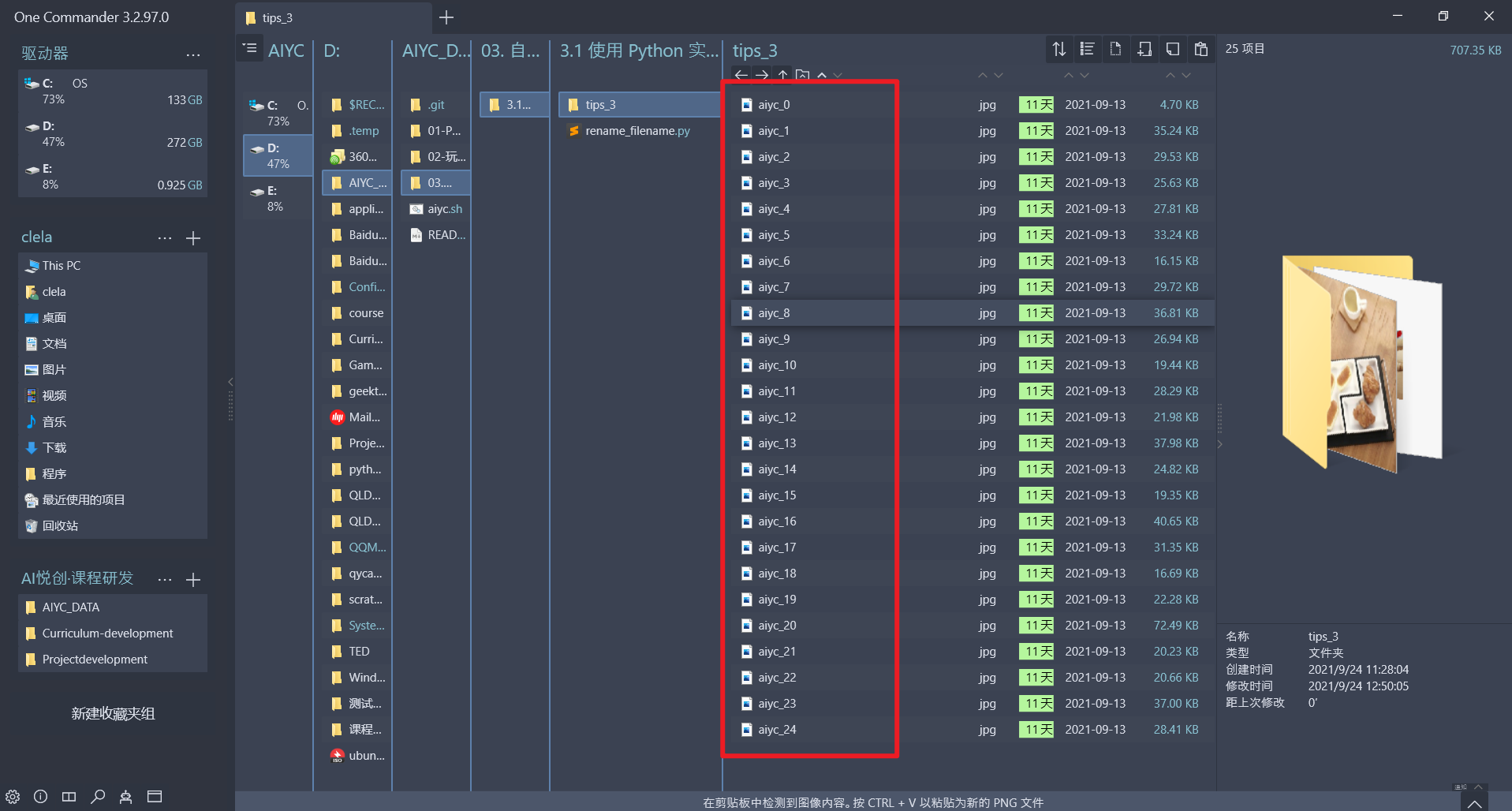Click the 新建收藏夹组 button
This screenshot has height=811, width=1512.
[x=113, y=714]
